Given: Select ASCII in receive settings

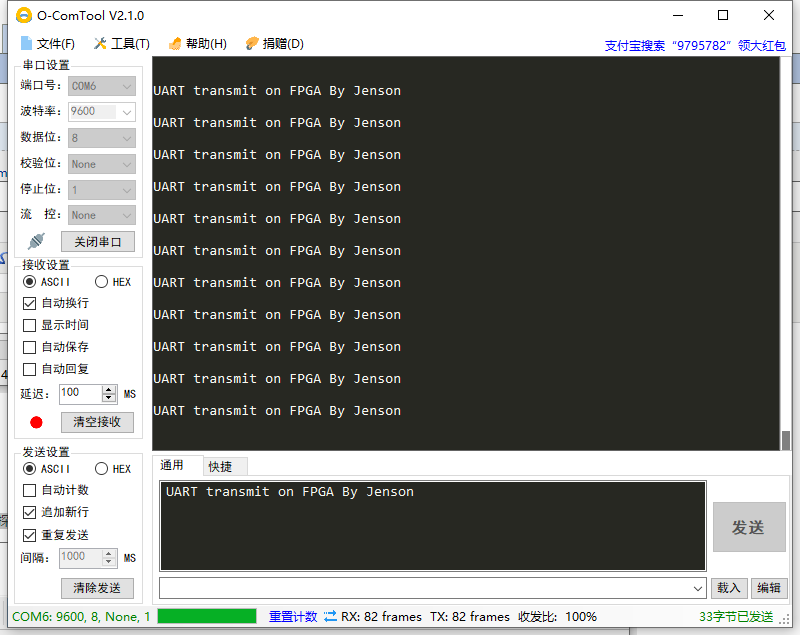Looking at the screenshot, I should (47, 282).
